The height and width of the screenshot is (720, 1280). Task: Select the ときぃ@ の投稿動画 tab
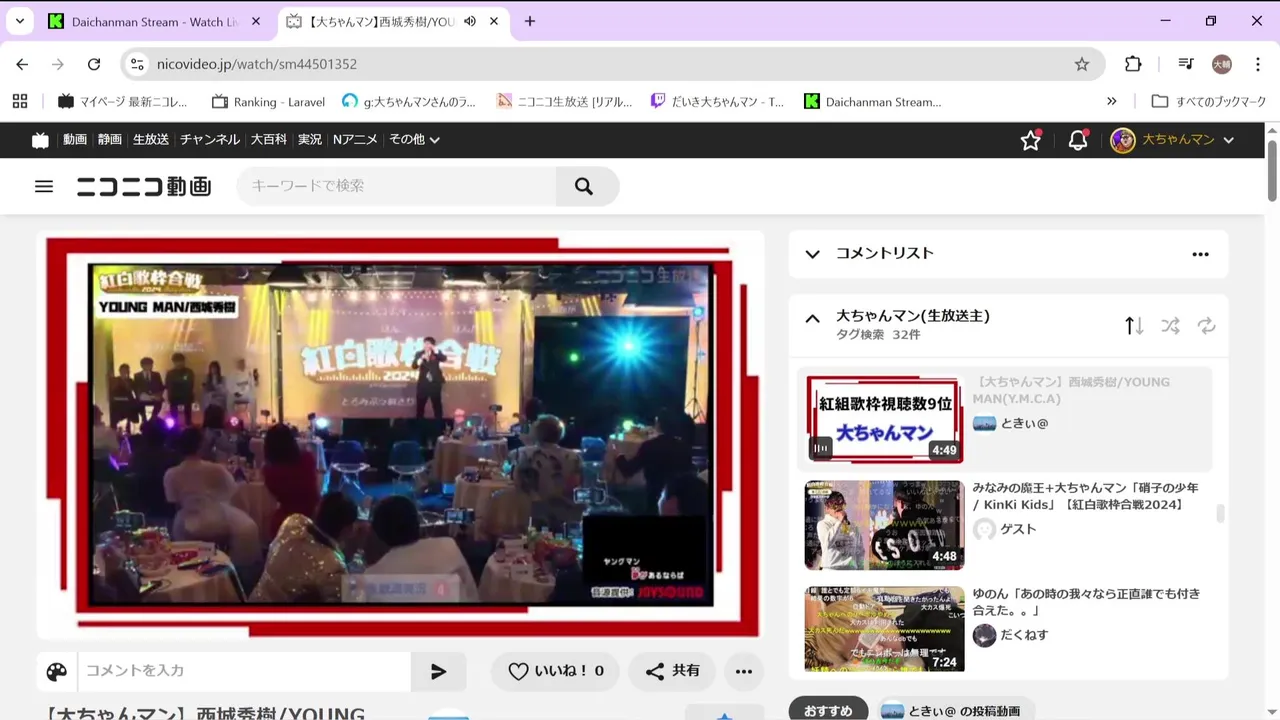pyautogui.click(x=954, y=711)
